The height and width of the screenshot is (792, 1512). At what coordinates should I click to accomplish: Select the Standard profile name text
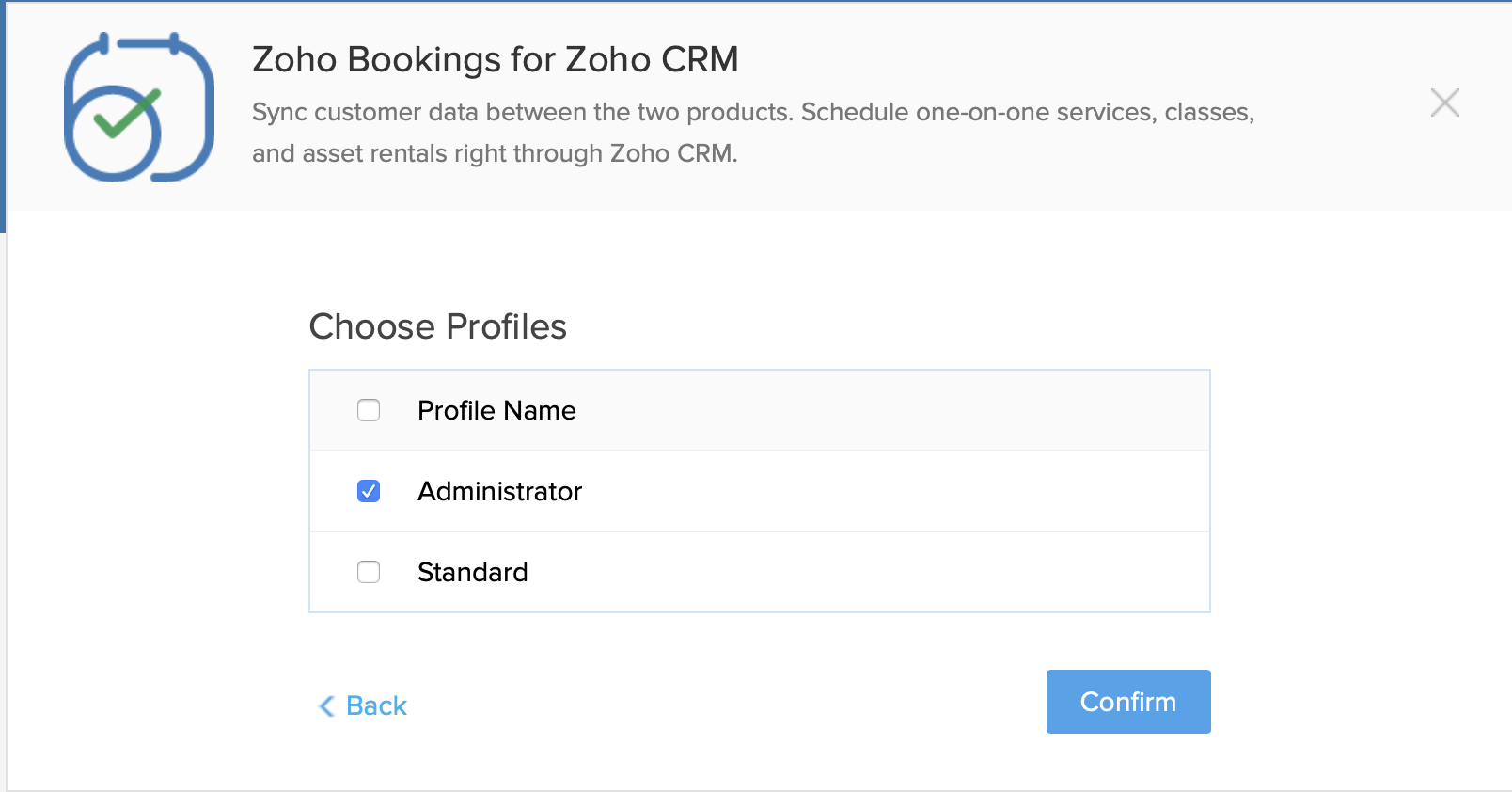pyautogui.click(x=472, y=573)
